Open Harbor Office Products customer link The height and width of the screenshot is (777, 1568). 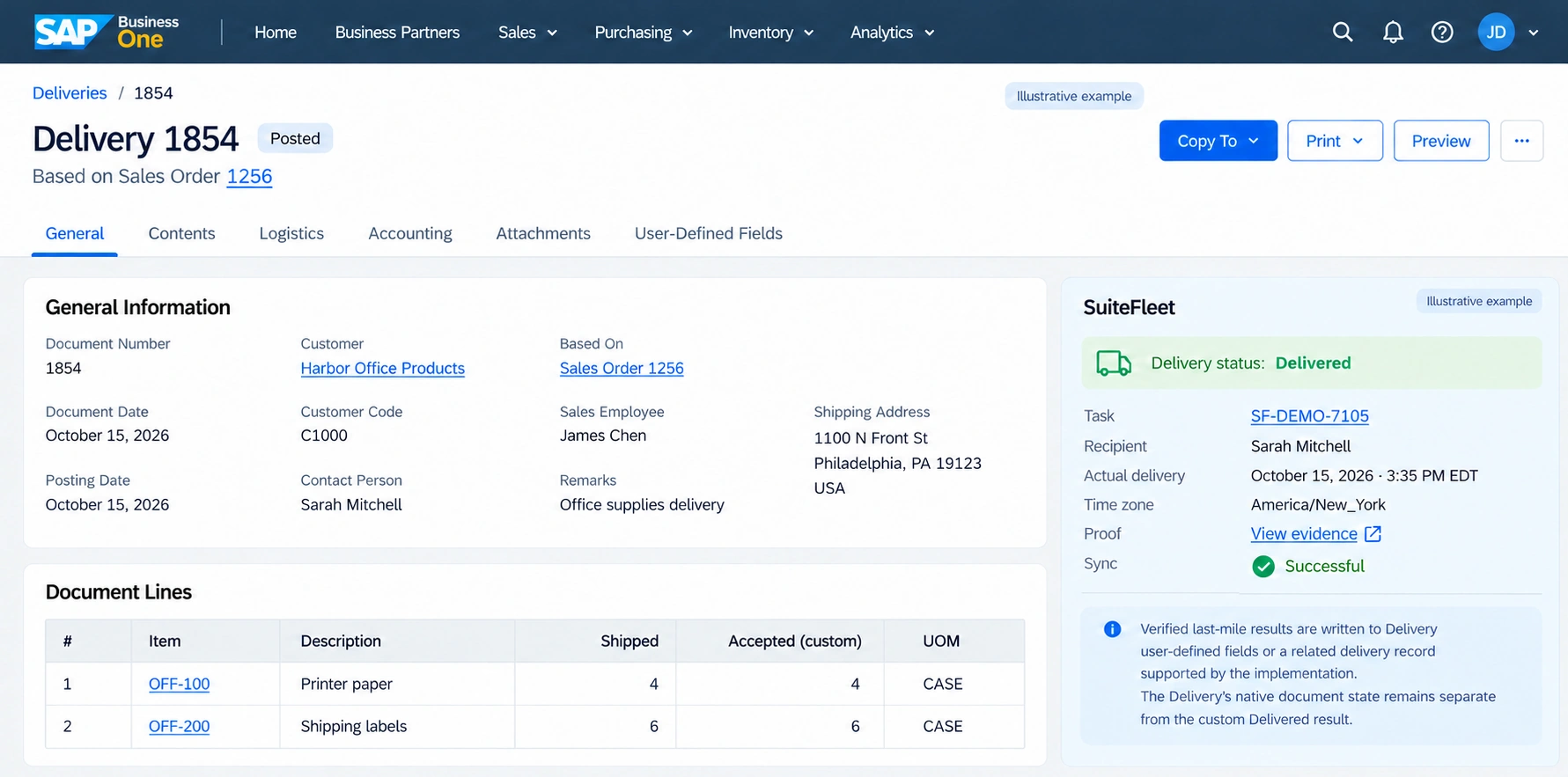[383, 369]
